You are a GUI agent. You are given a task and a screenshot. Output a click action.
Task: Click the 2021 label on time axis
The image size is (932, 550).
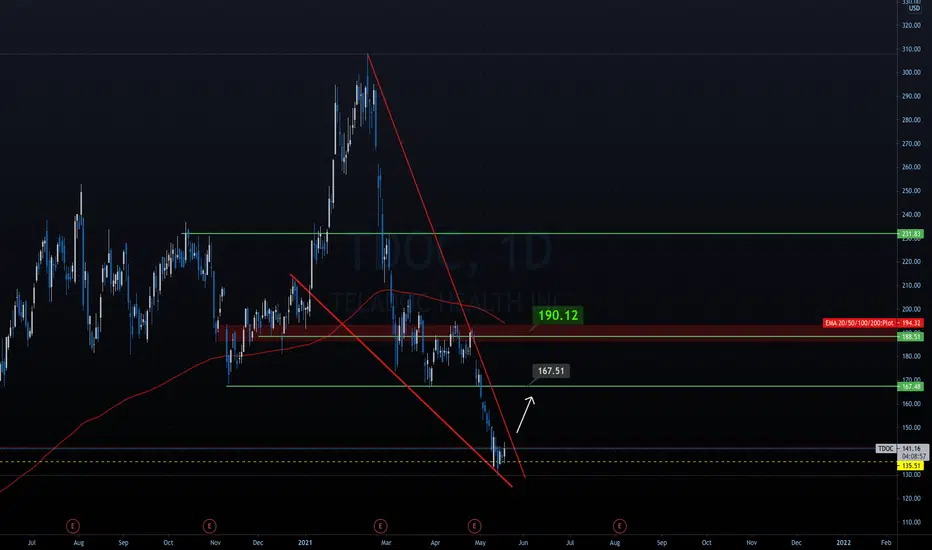[x=305, y=542]
